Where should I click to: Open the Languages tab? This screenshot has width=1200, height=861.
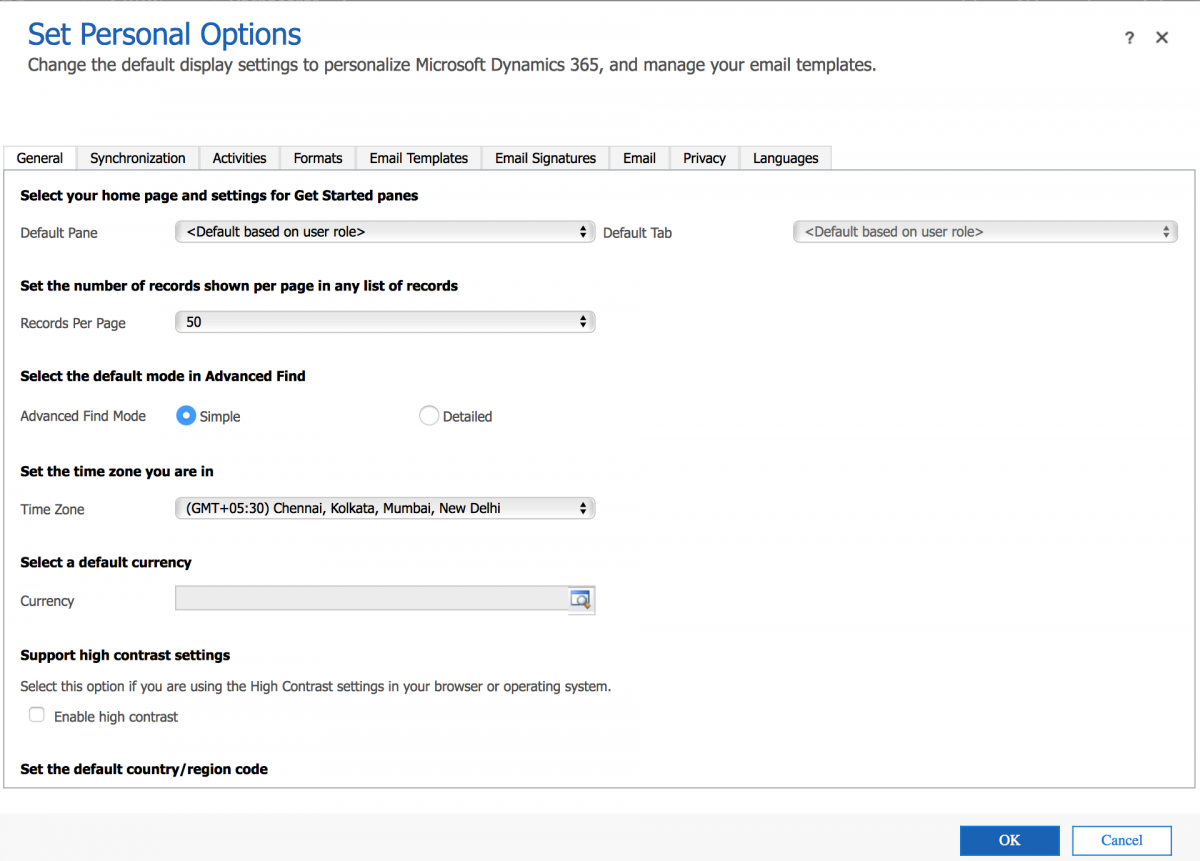[x=785, y=158]
